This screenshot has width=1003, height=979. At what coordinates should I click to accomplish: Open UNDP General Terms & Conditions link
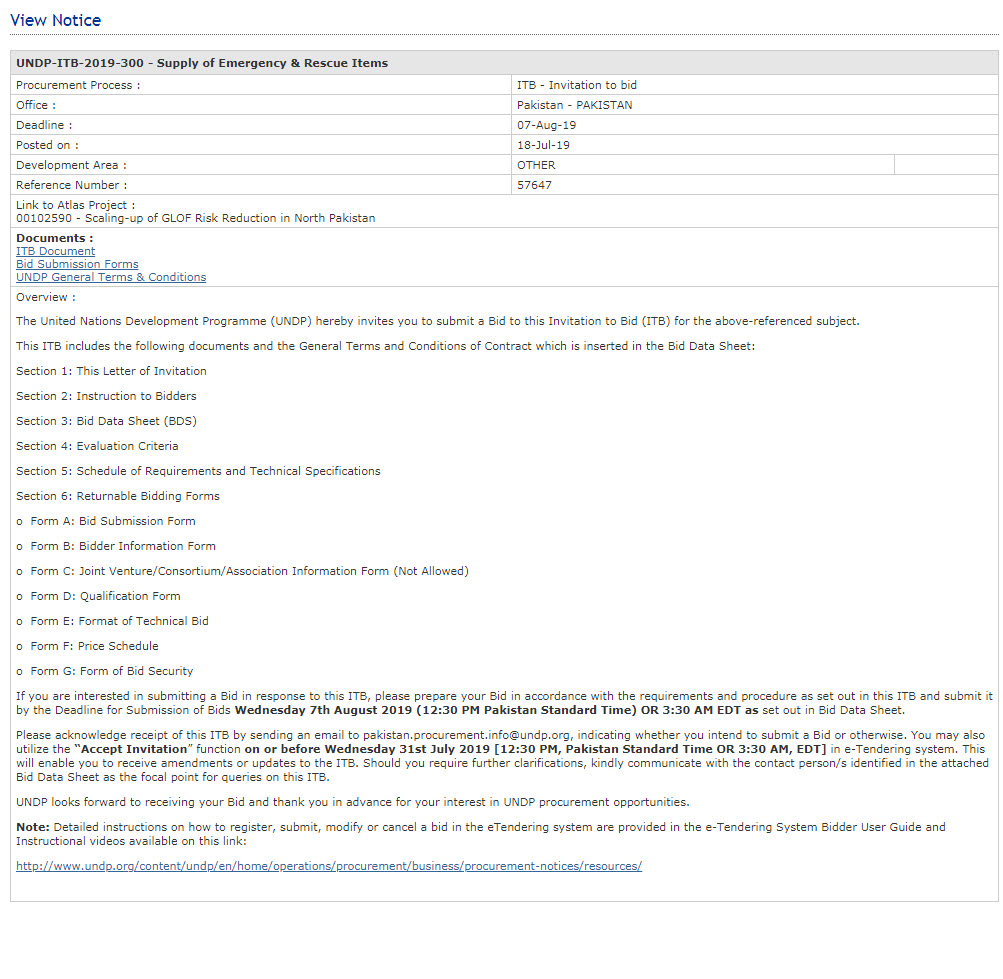[111, 277]
